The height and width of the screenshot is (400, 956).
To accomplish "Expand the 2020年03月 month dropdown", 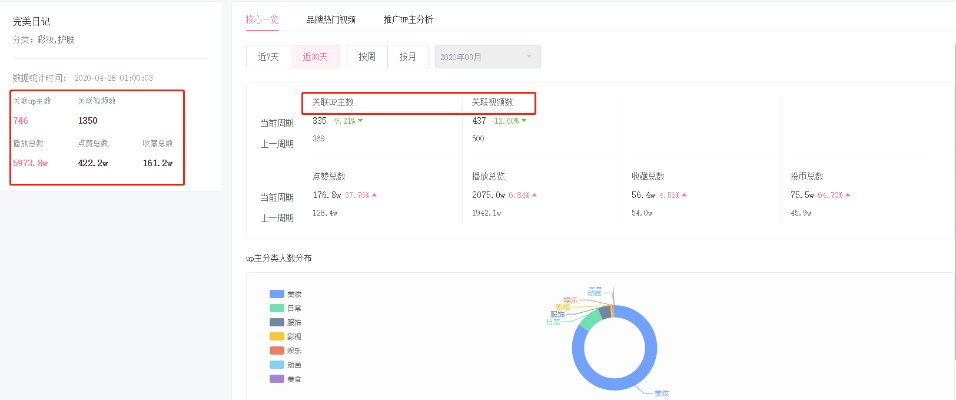I will (x=487, y=57).
